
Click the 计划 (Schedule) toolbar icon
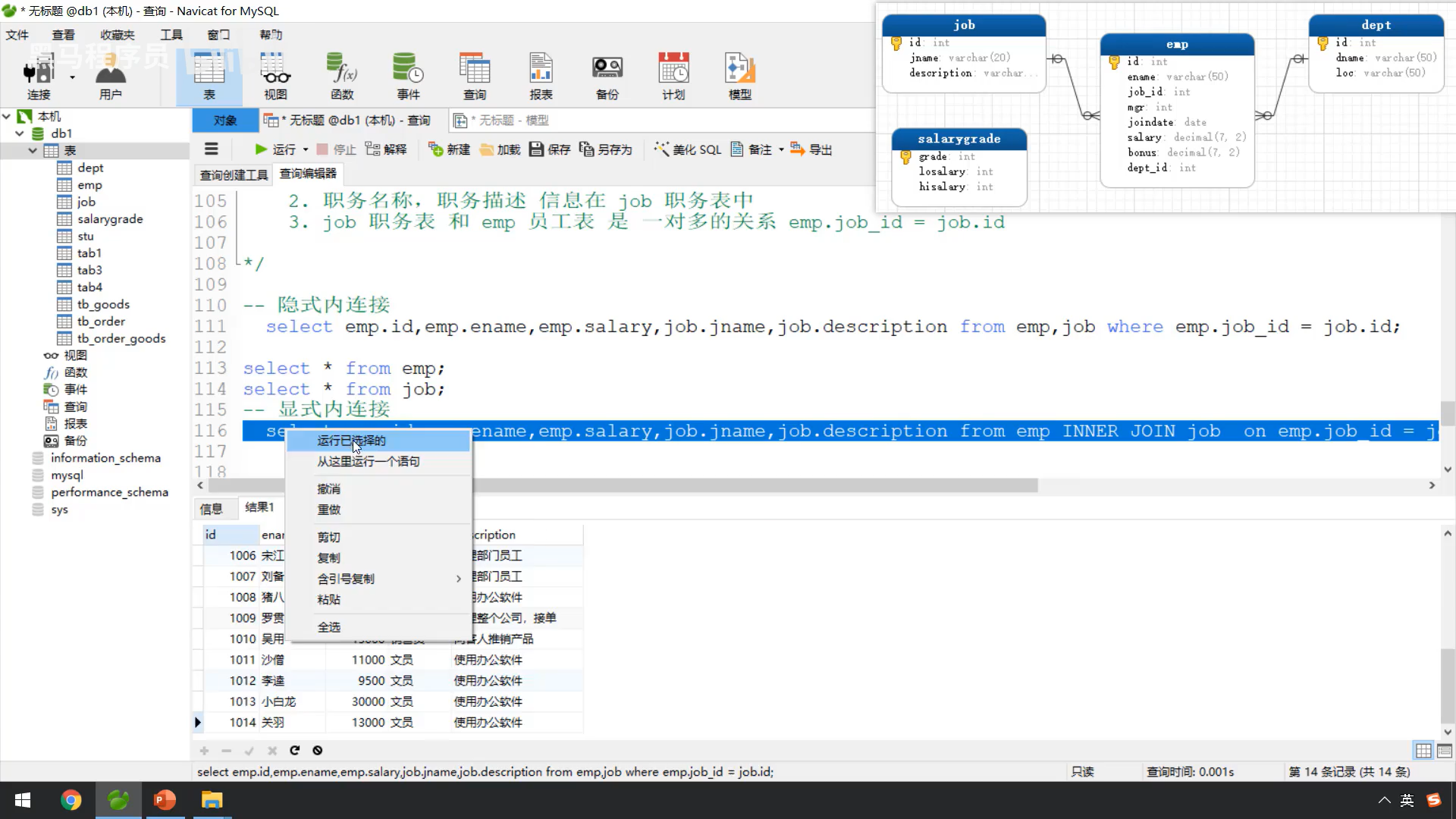coord(673,76)
